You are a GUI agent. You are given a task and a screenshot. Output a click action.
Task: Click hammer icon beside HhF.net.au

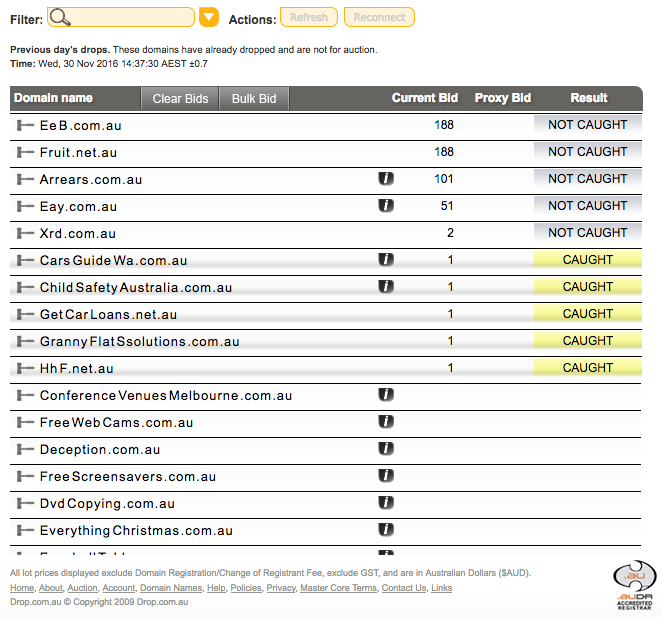[x=25, y=369]
